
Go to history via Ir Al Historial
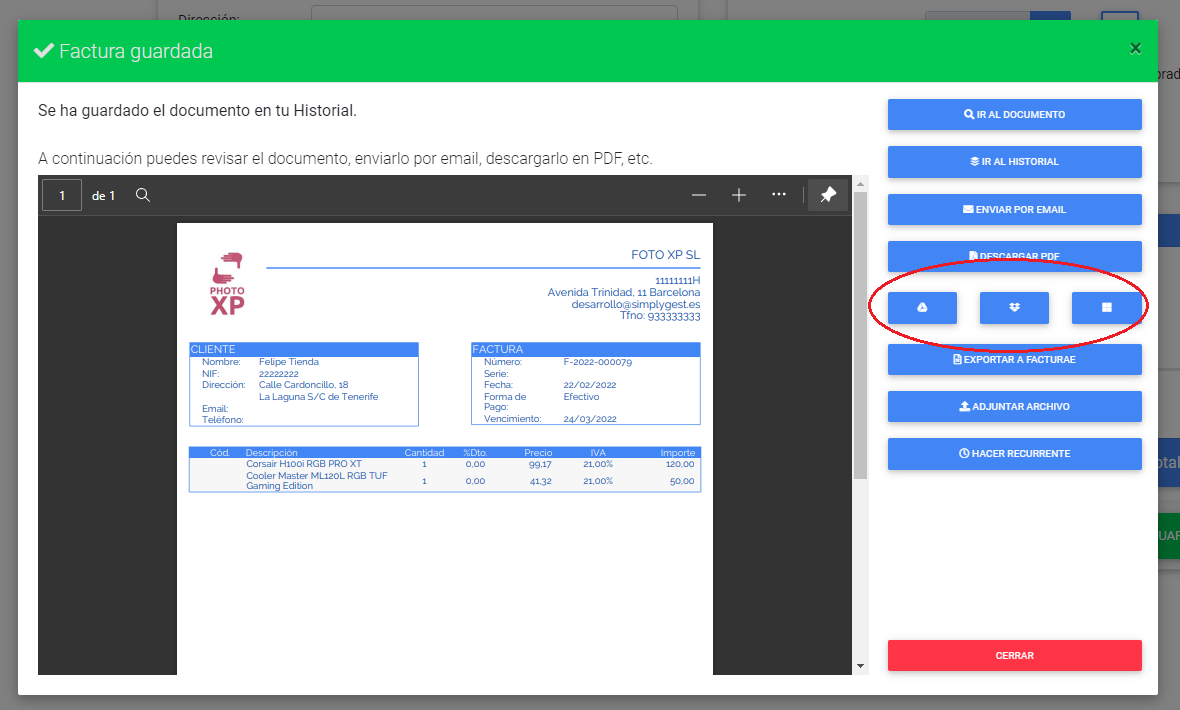click(x=1014, y=161)
